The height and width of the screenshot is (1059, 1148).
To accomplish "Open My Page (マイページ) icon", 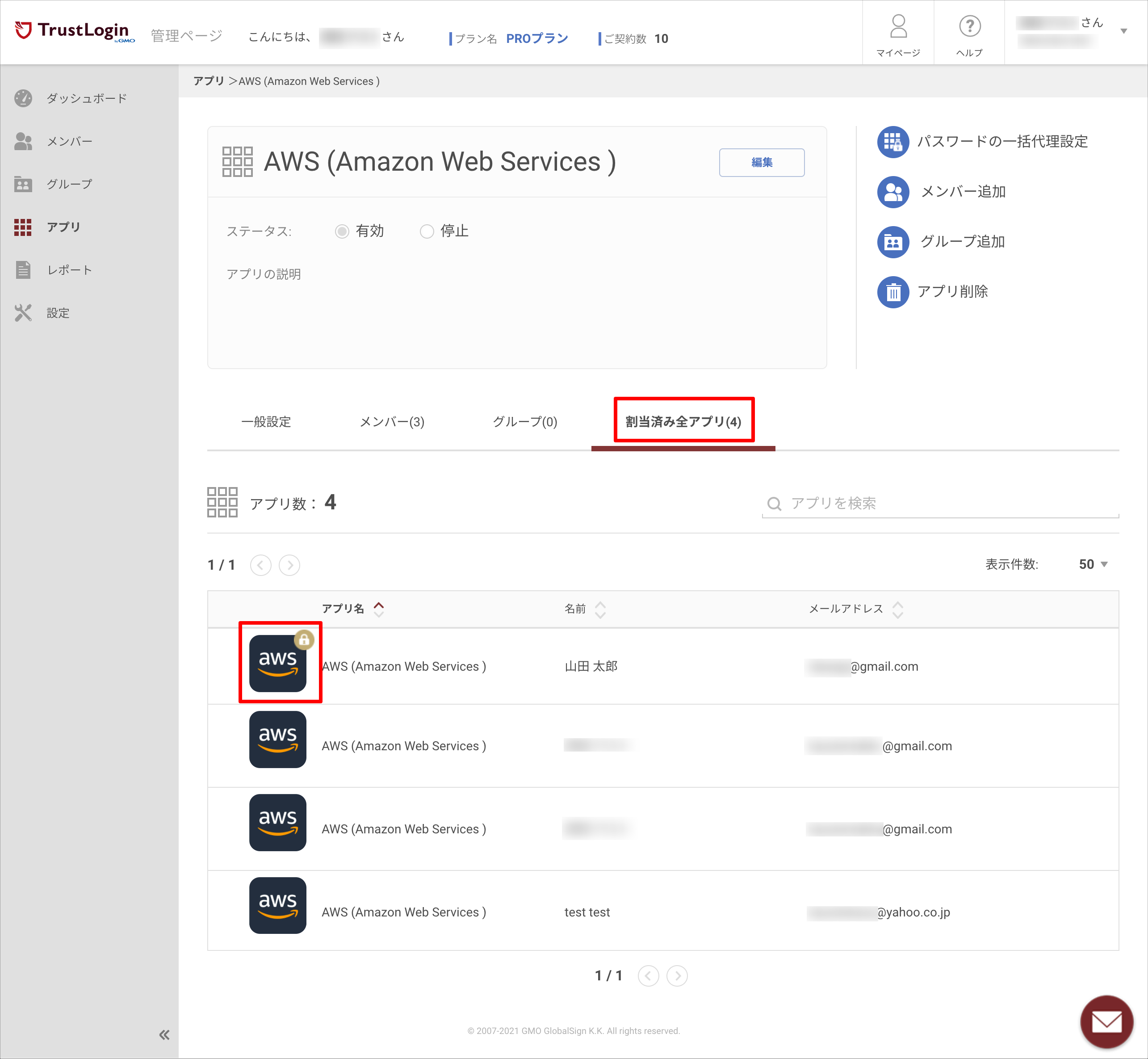I will 898,35.
